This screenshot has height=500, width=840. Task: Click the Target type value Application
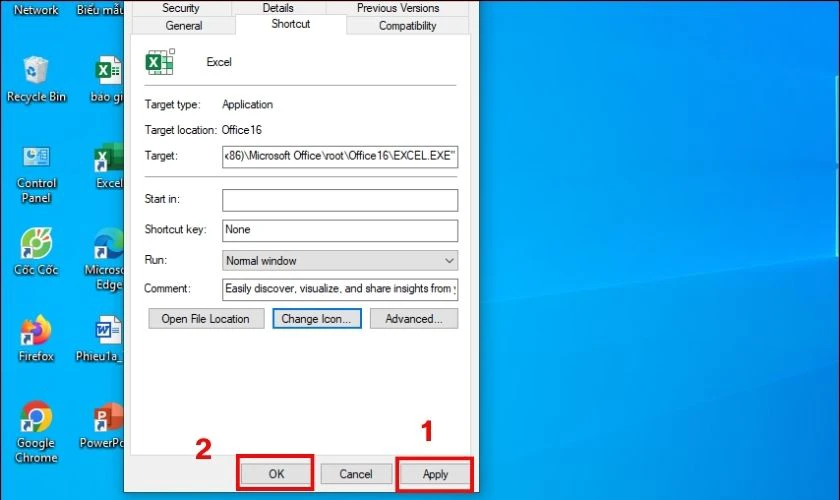[x=248, y=105]
